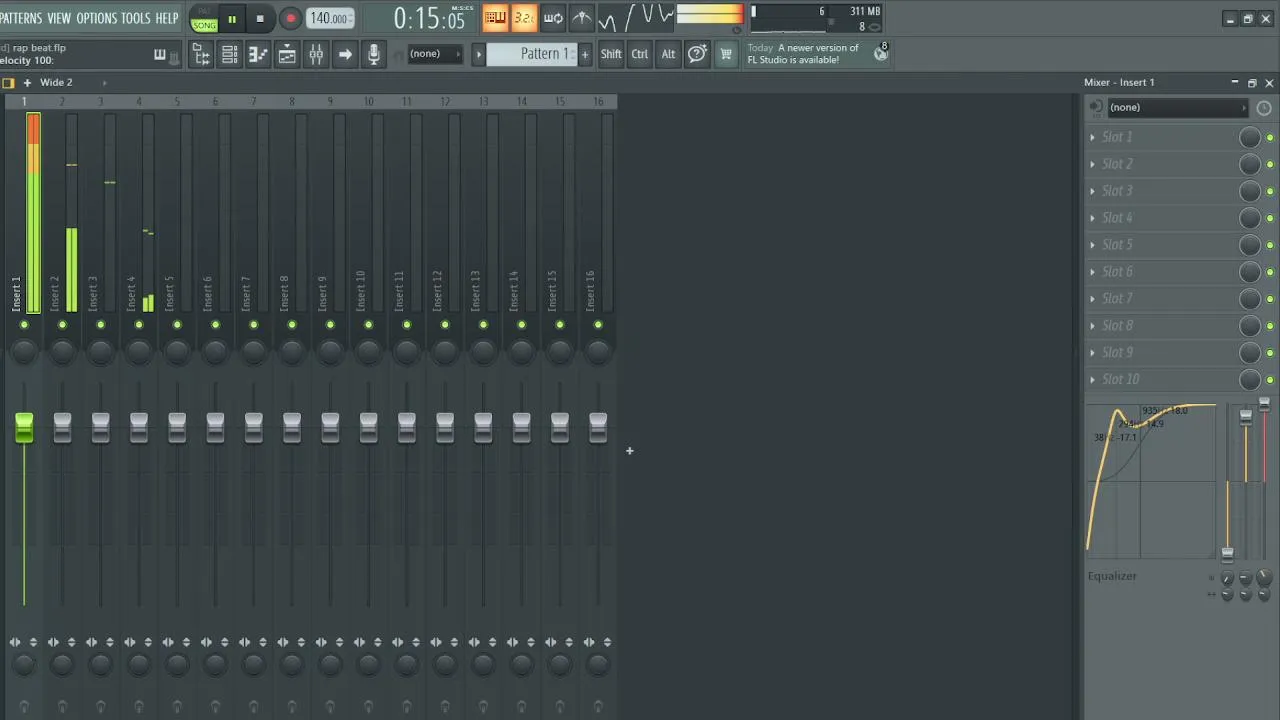This screenshot has width=1280, height=720.
Task: Click the Alt button
Action: (x=668, y=54)
